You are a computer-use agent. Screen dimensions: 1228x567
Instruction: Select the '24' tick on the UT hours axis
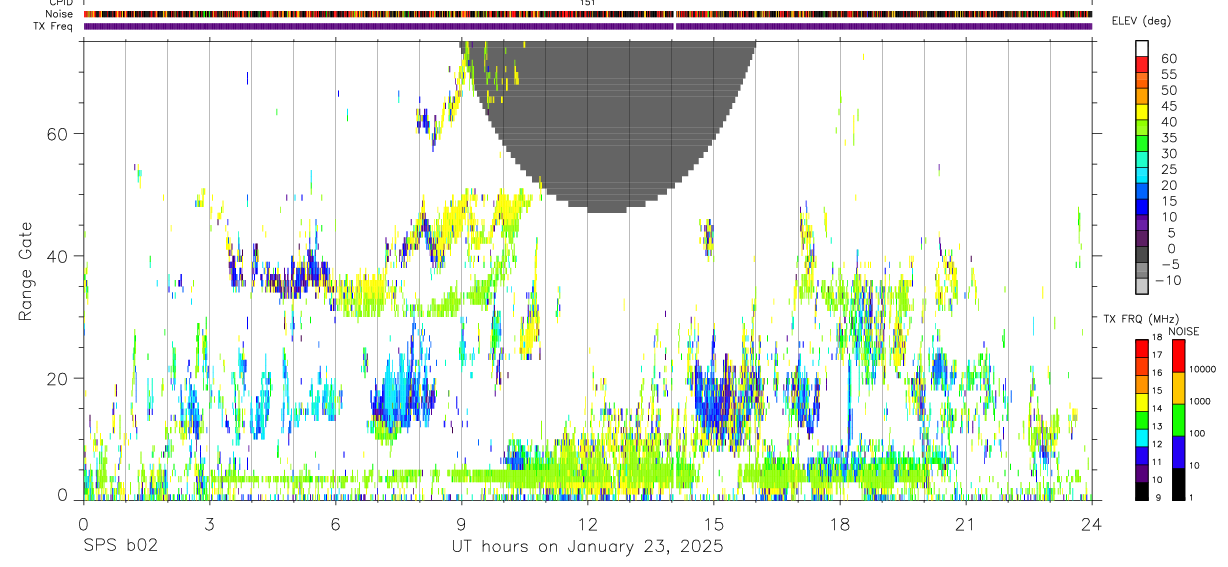(x=1091, y=525)
